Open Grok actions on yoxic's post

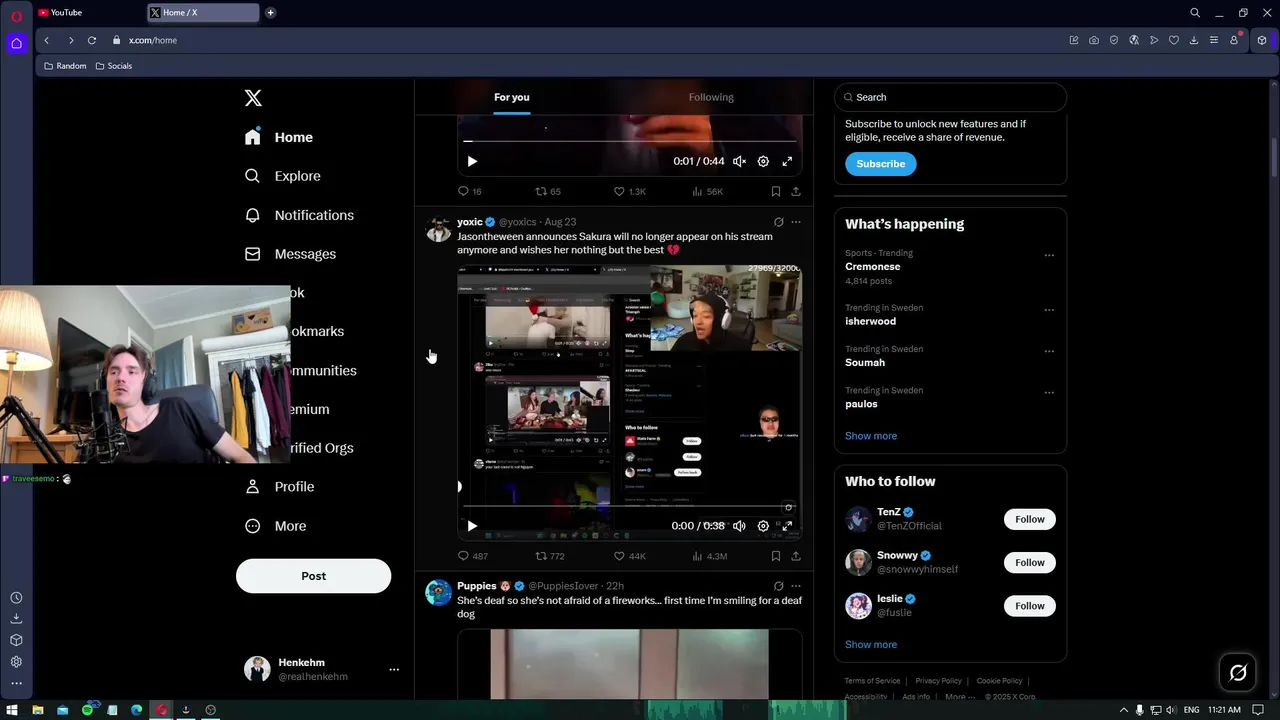point(778,222)
